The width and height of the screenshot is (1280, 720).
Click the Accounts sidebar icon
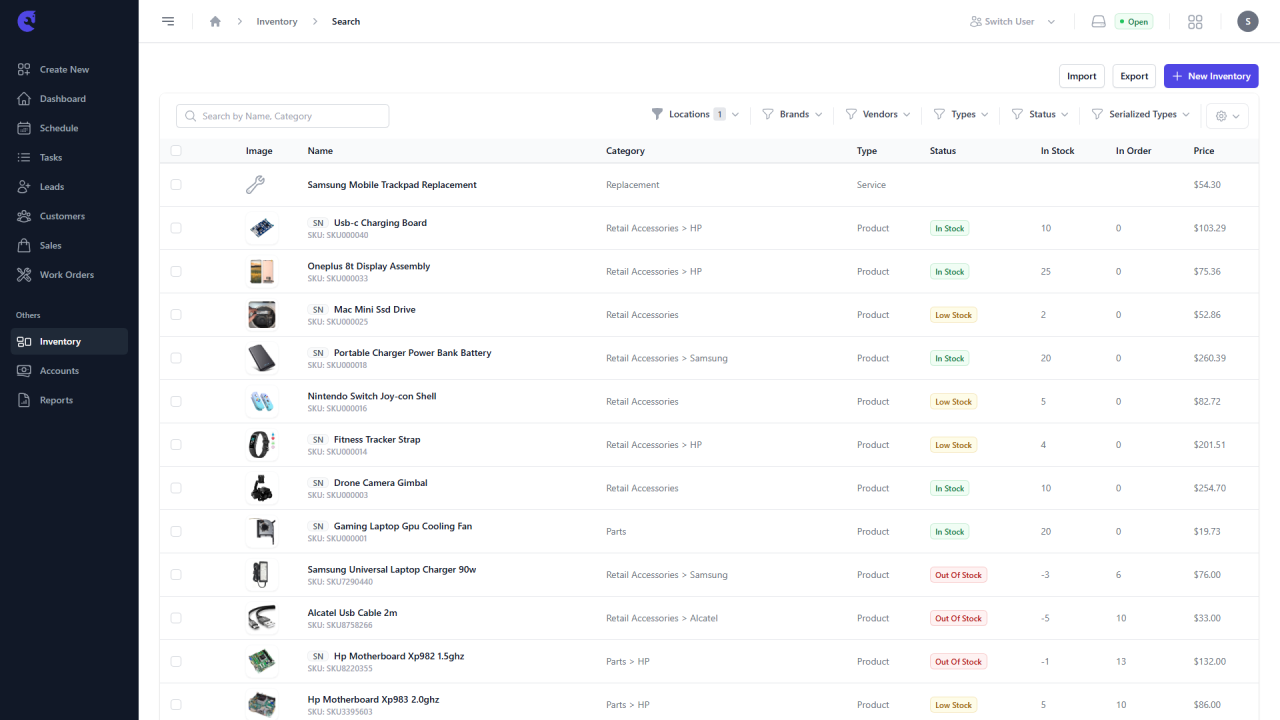[24, 371]
